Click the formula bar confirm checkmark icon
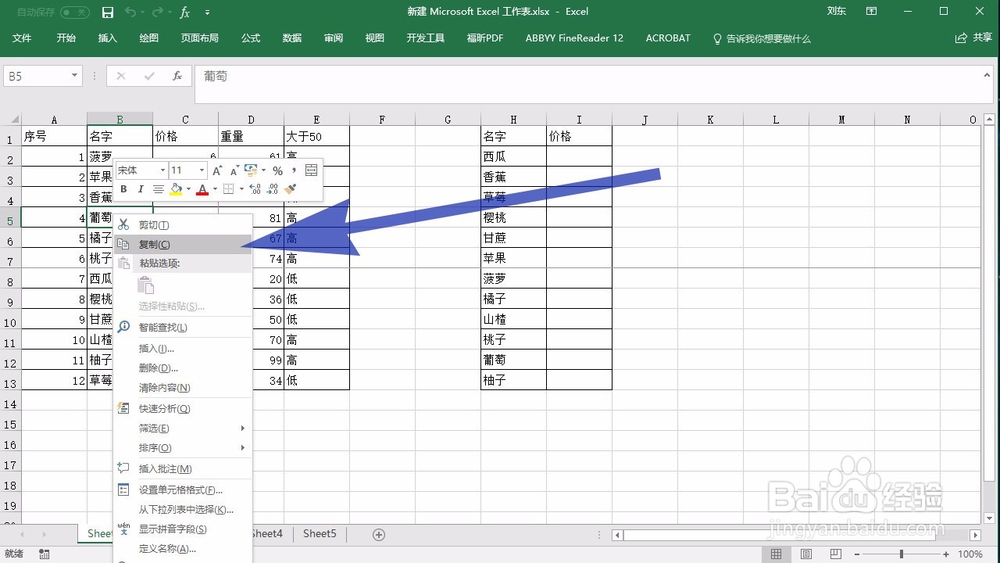The height and width of the screenshot is (563, 1000). (149, 76)
